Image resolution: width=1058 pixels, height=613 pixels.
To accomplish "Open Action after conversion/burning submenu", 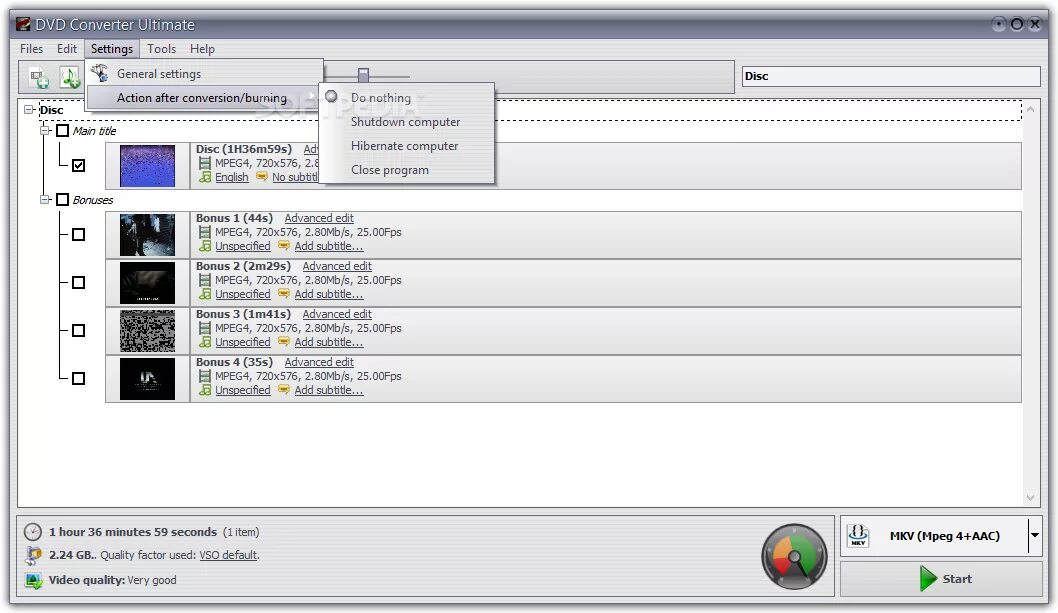I will (204, 98).
